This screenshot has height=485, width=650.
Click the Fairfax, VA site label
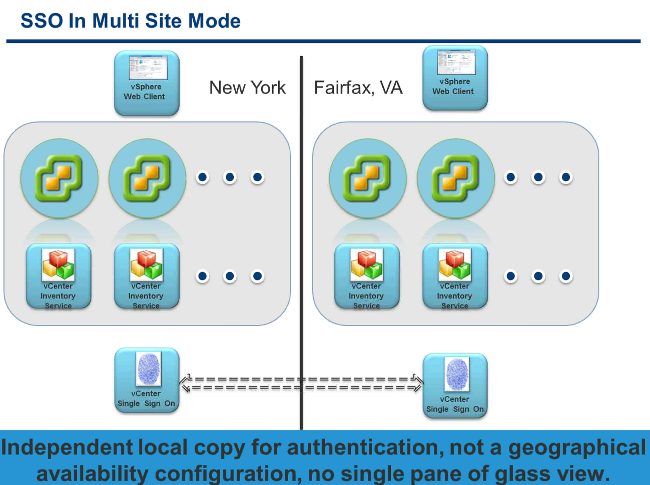[x=358, y=87]
